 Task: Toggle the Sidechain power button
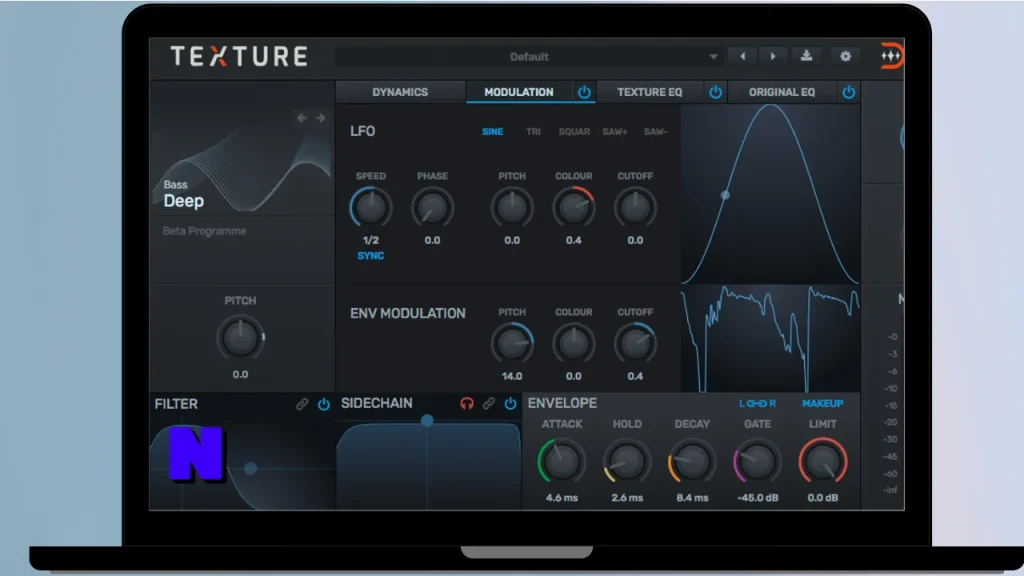pos(510,404)
